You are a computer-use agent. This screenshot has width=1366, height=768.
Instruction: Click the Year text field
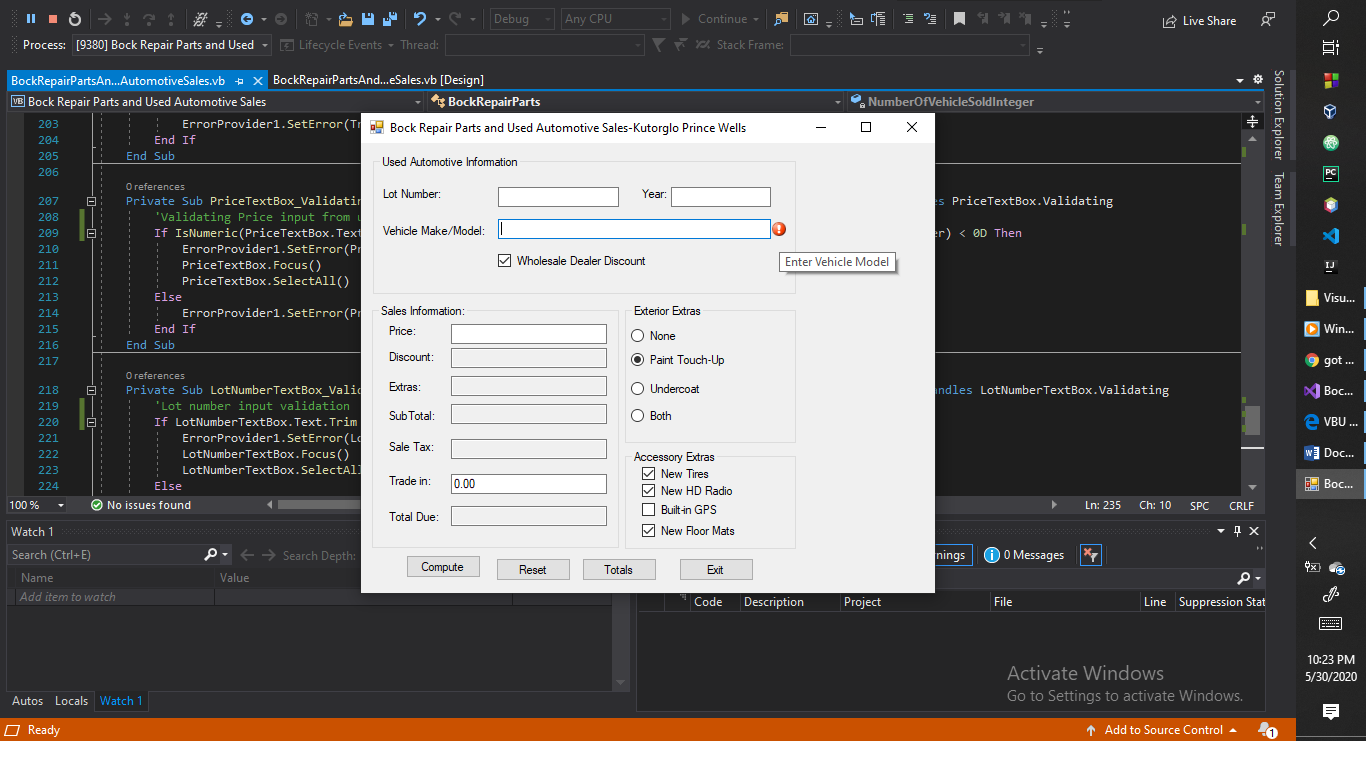721,197
